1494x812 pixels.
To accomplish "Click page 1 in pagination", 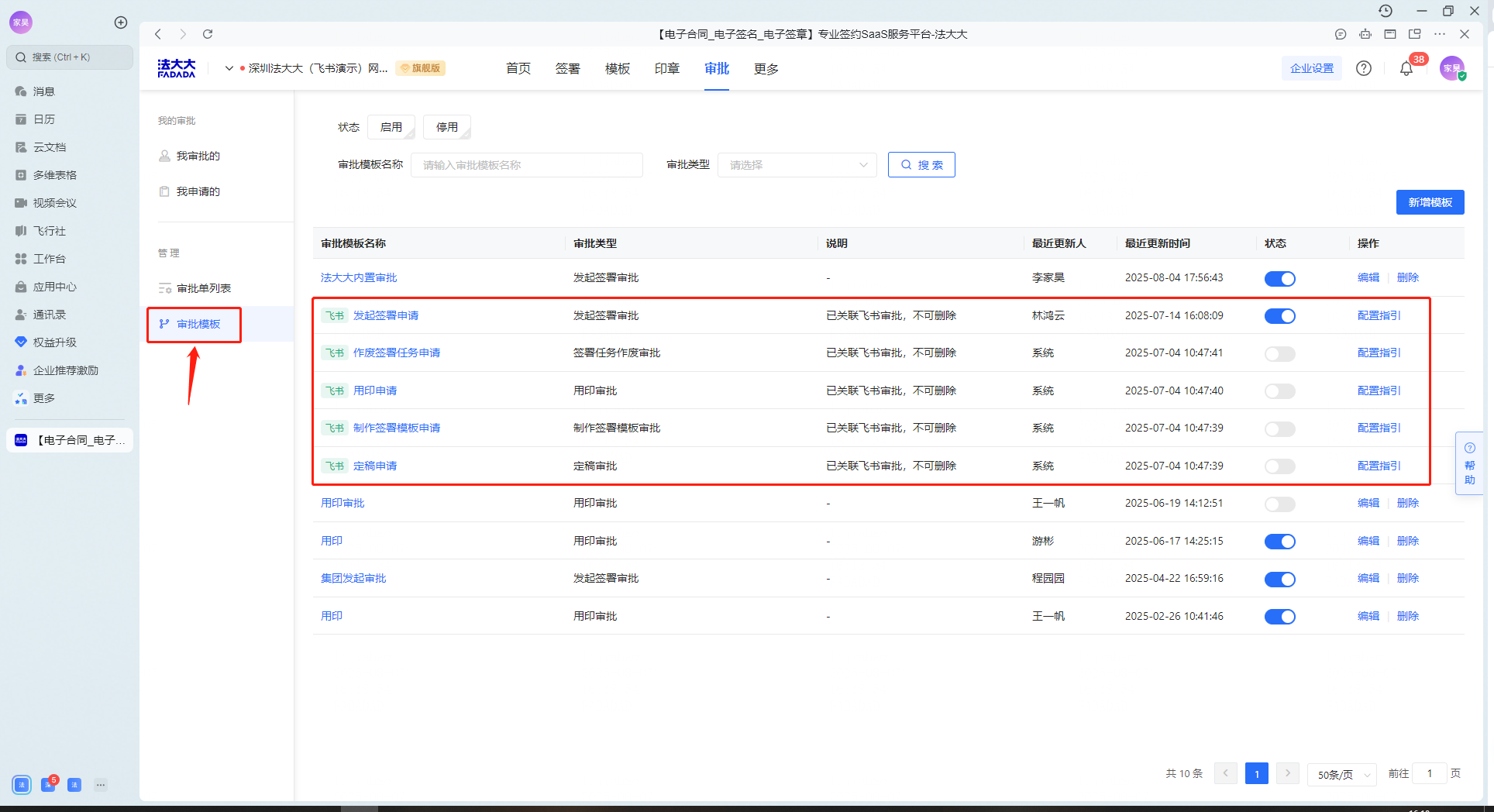I will tap(1257, 773).
